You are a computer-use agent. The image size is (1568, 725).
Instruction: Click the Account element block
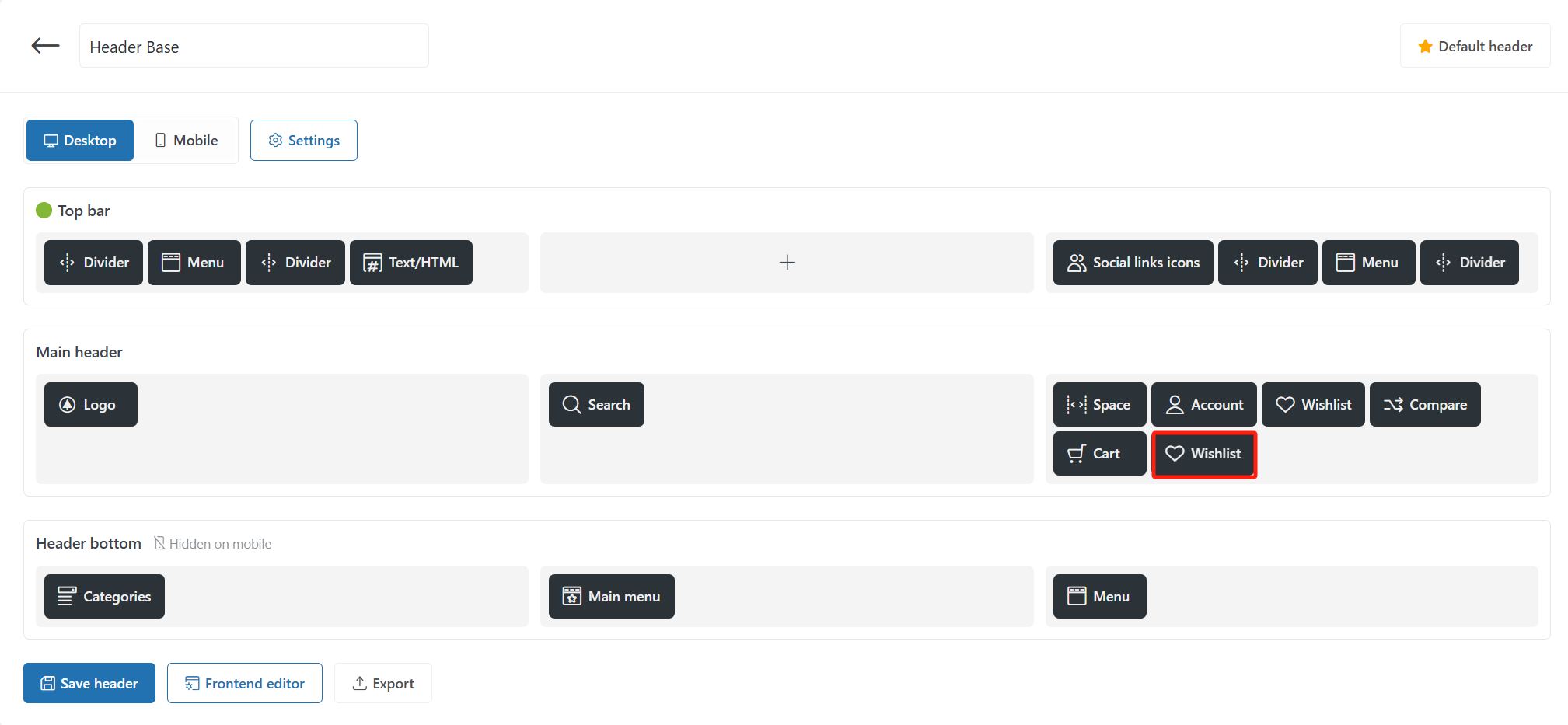[1203, 405]
